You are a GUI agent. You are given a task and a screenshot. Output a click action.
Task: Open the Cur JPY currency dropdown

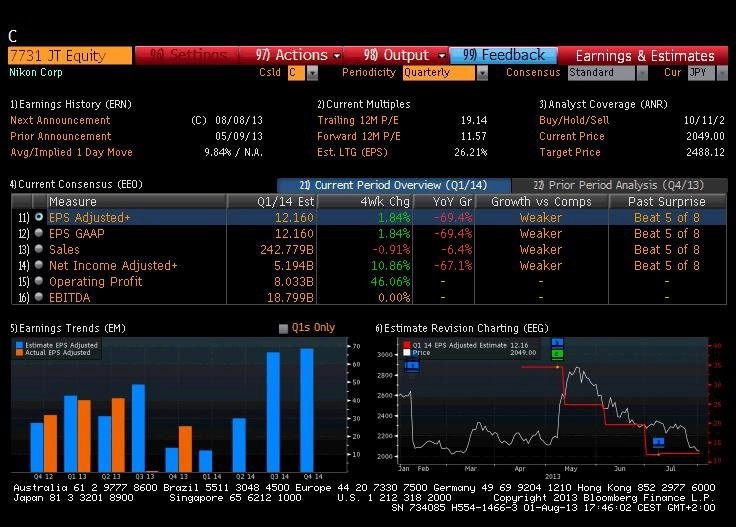(x=722, y=73)
